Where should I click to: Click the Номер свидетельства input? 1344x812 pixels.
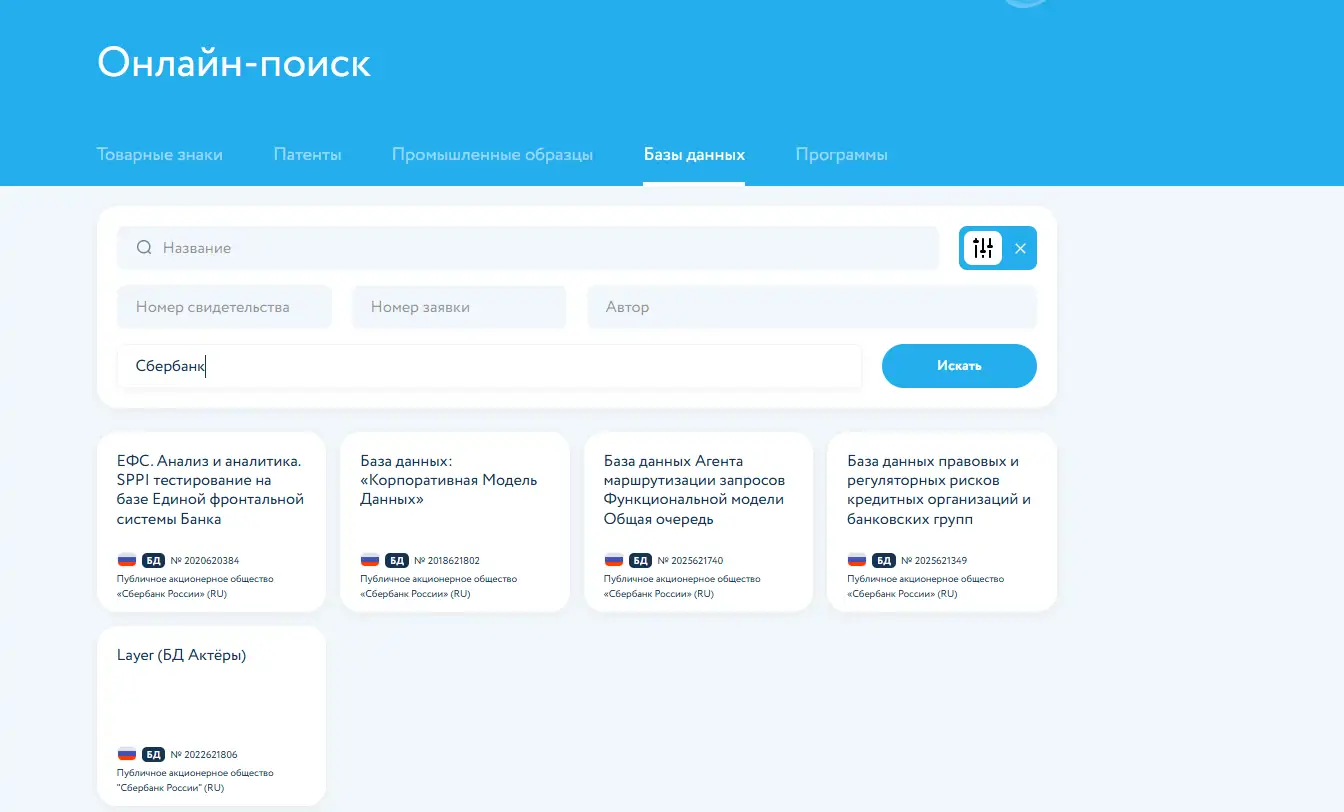224,307
